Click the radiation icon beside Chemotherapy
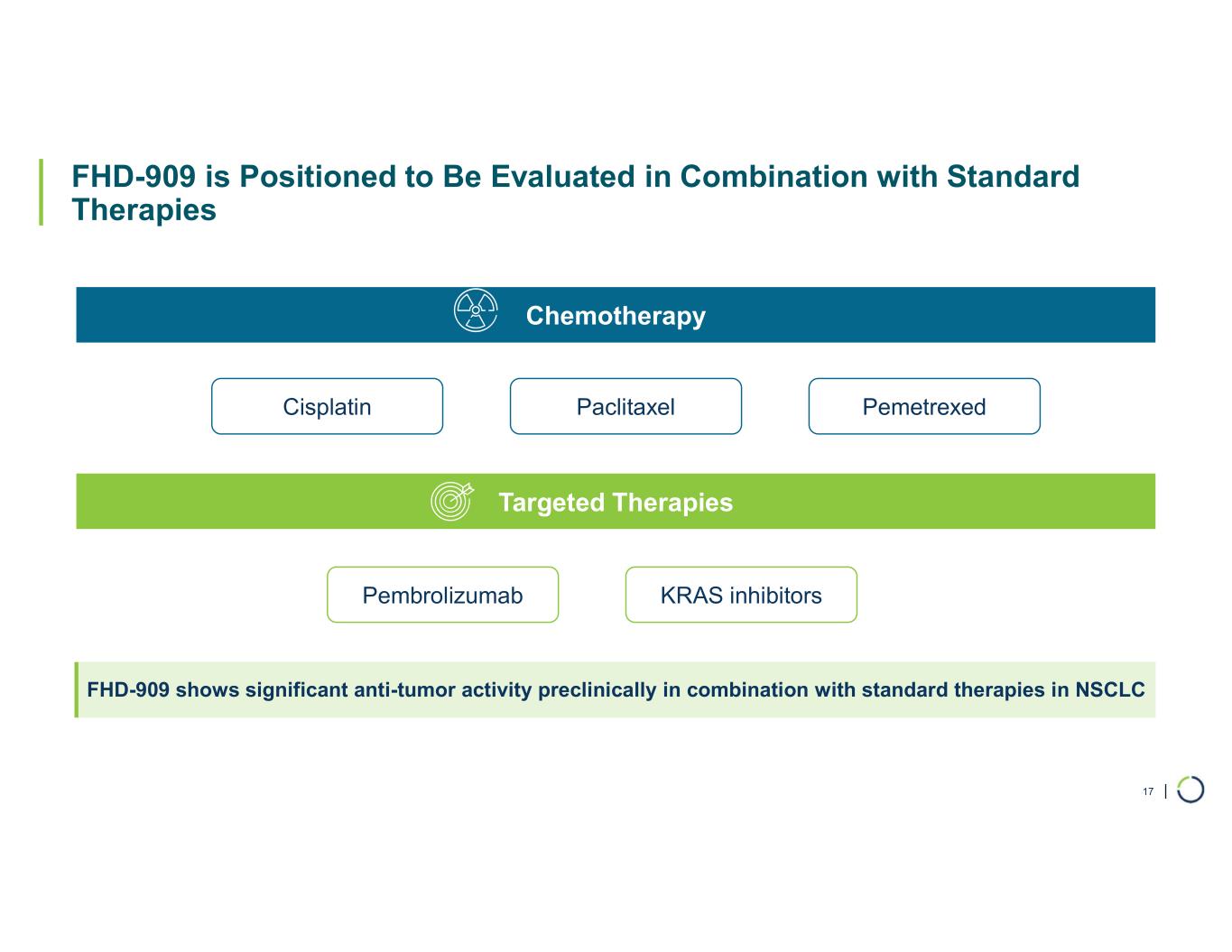Image resolution: width=1232 pixels, height=952 pixels. click(x=476, y=311)
